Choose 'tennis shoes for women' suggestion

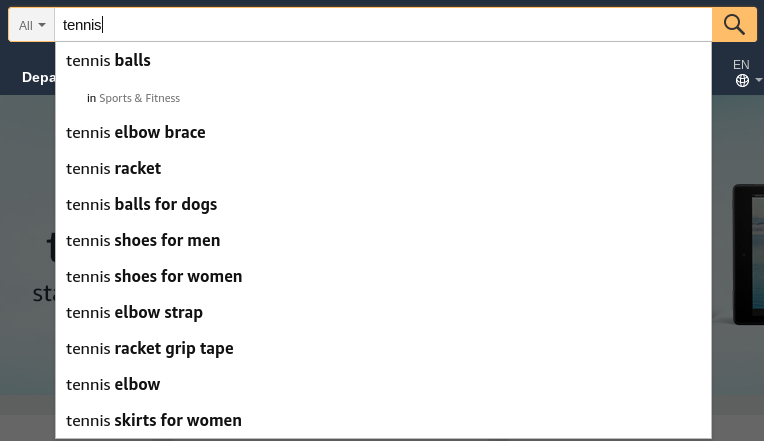click(383, 276)
